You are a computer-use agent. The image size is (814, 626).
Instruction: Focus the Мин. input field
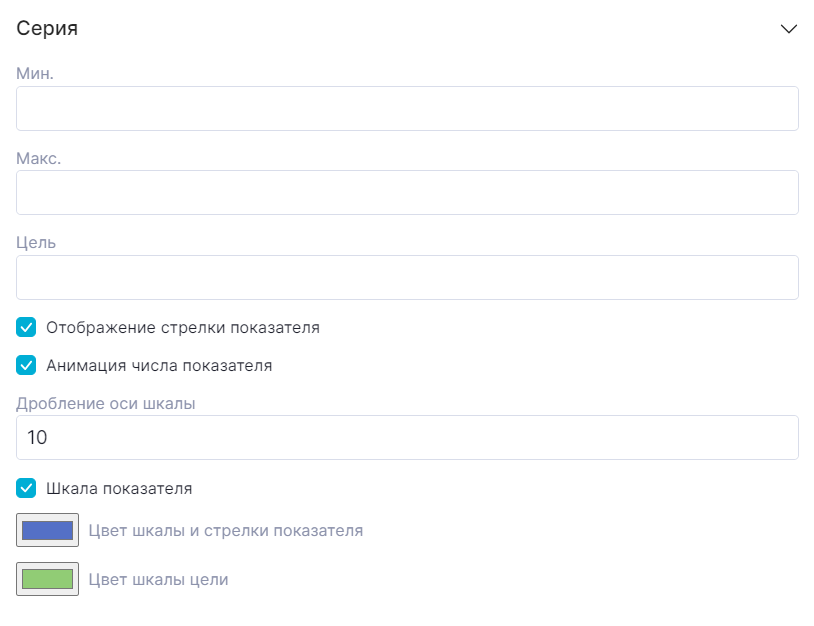(407, 108)
